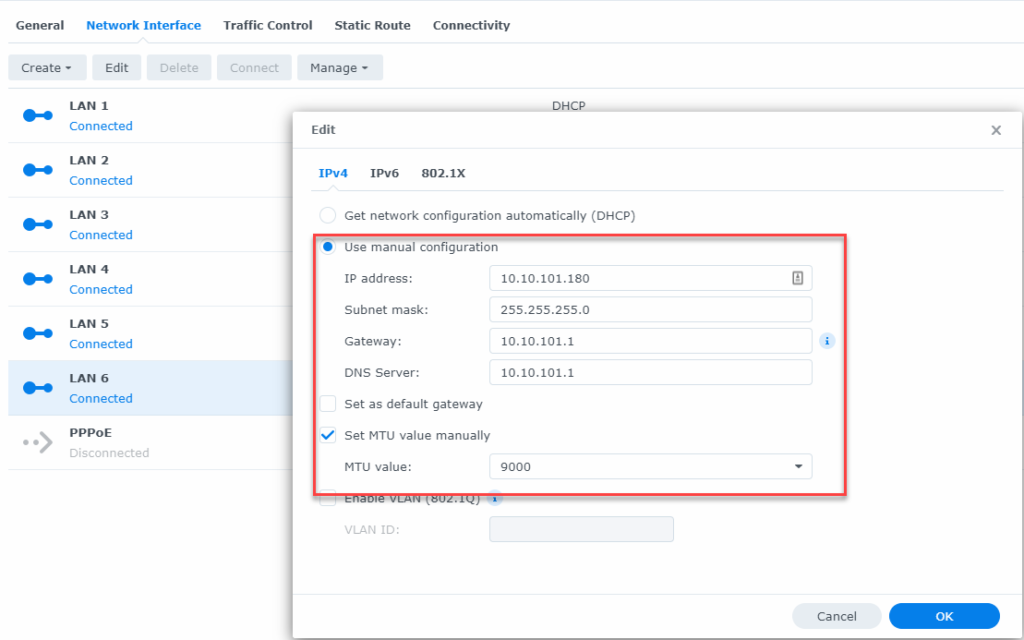The image size is (1024, 640).
Task: Click the icon inside the IP address field
Action: click(800, 277)
